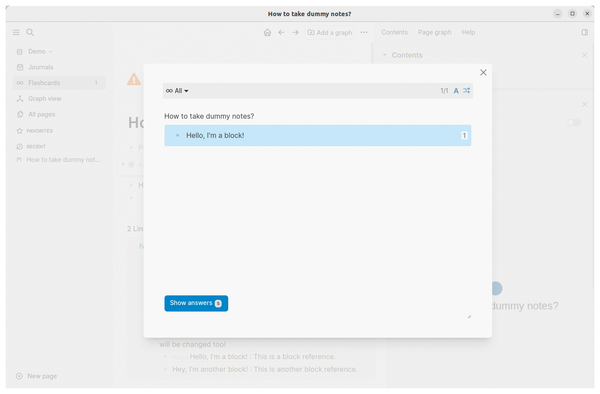Open the three-dots more menu
Viewport: 600px width, 394px height.
(364, 33)
